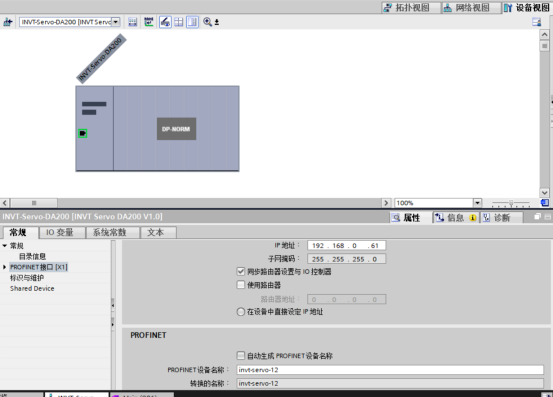
Task: Click the module name display toolbar icon
Action: [149, 22]
